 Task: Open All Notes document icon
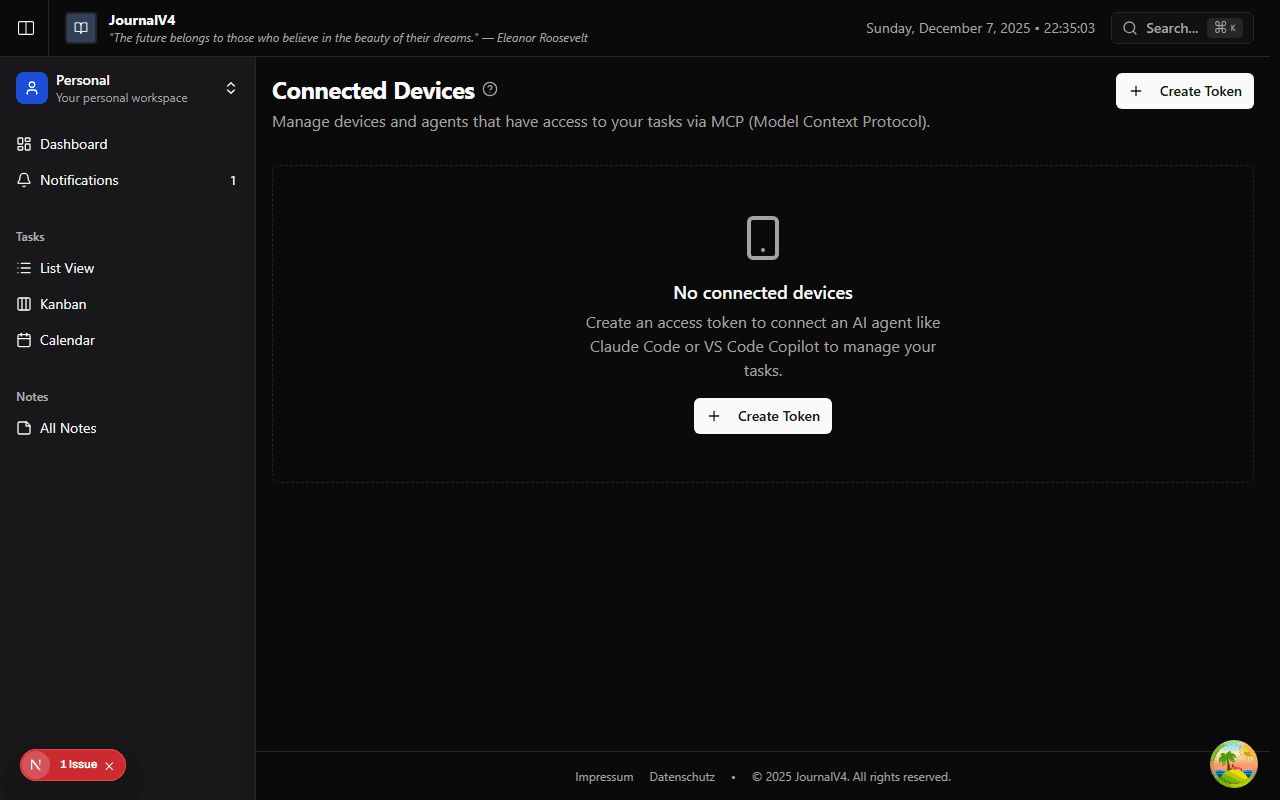[x=23, y=428]
